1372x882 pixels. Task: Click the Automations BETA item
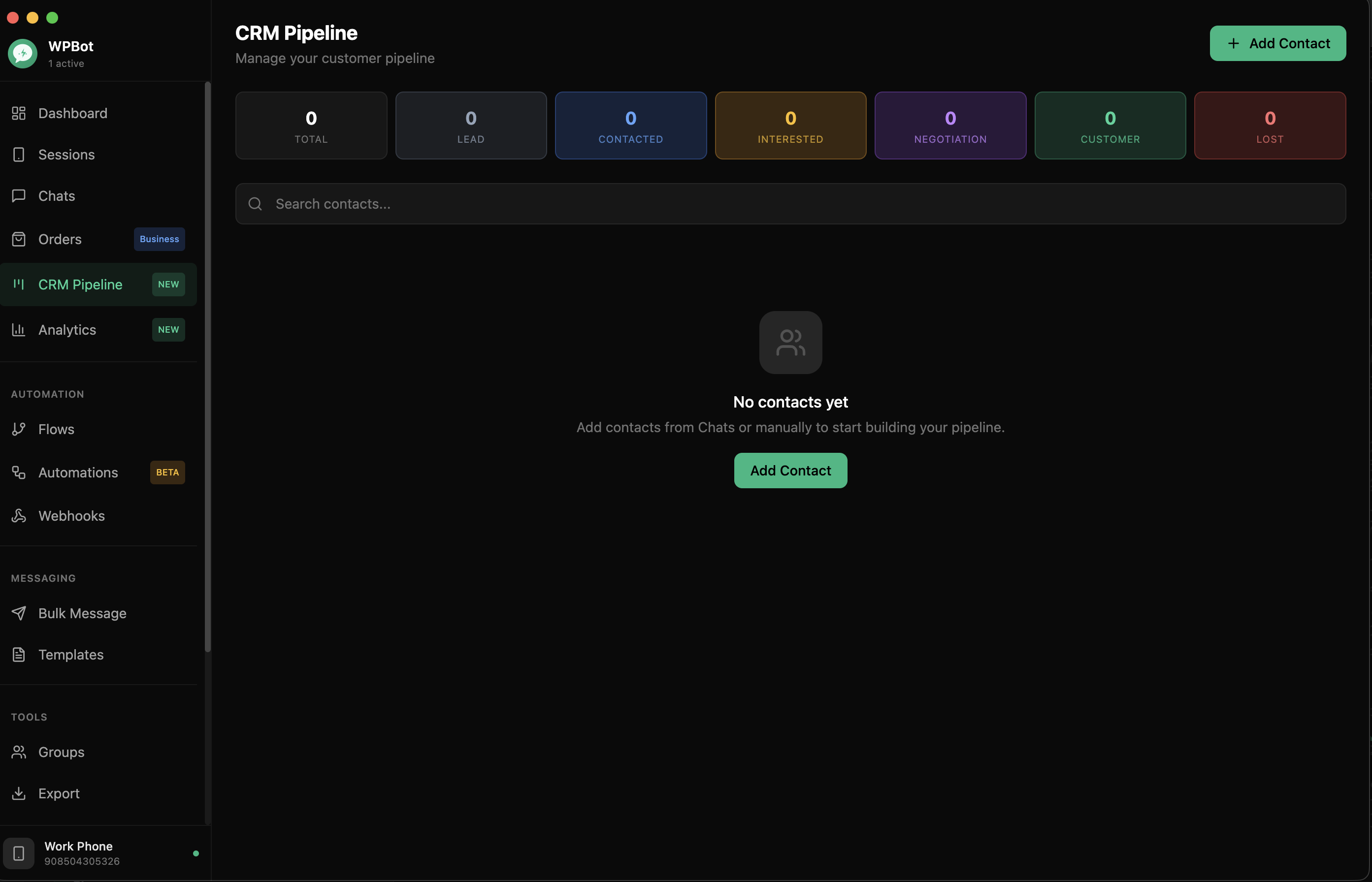pos(78,472)
